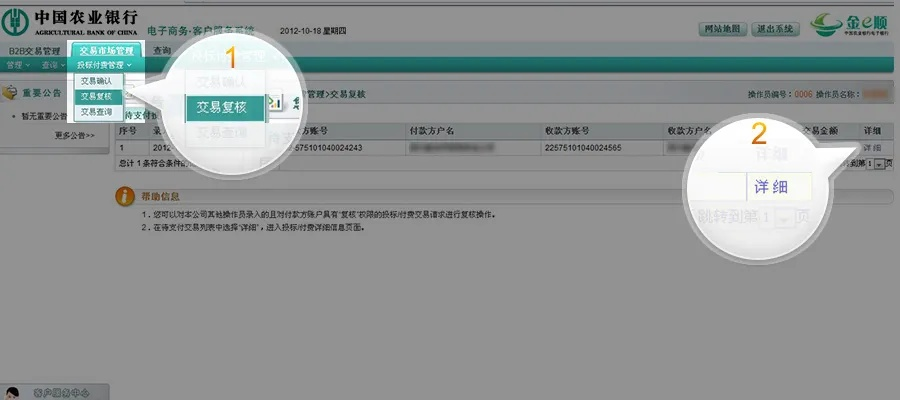Expand the 管理 submenu dropdown
Screen dimensions: 900x400
(15, 65)
